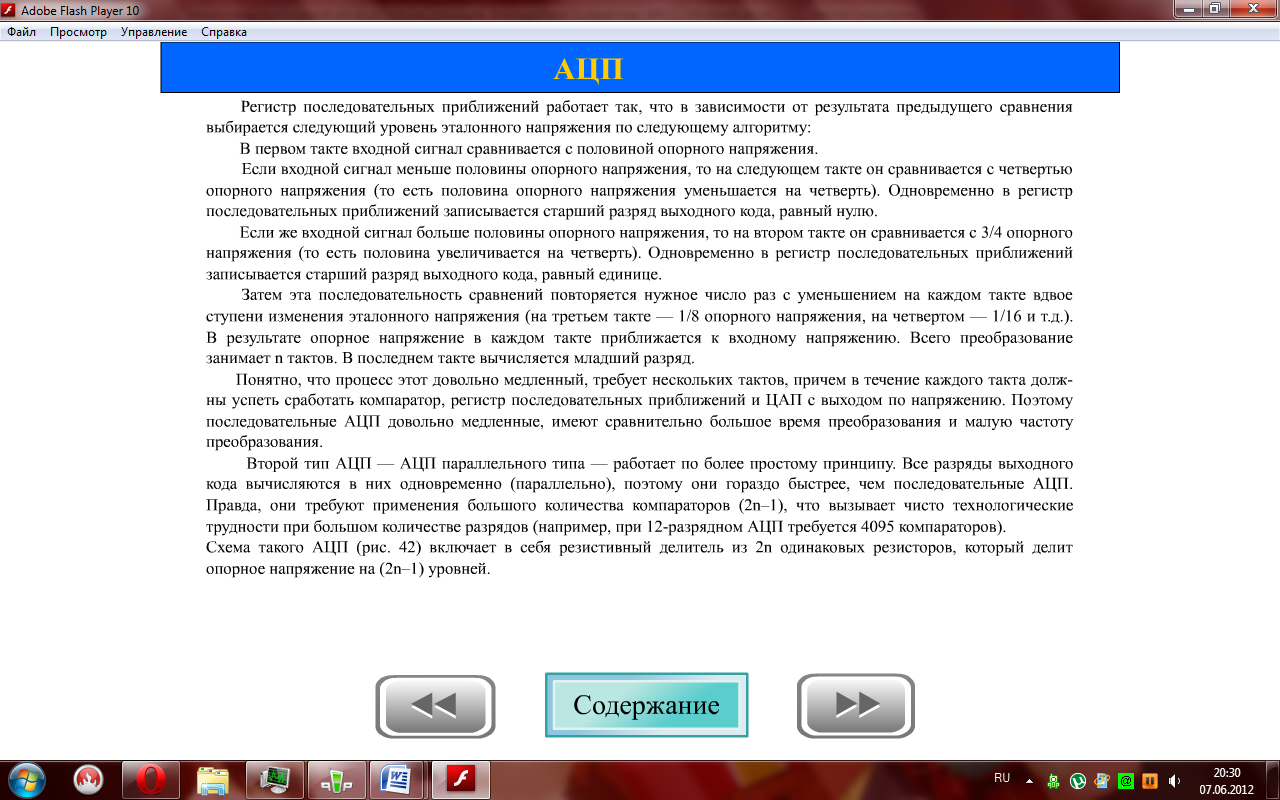This screenshot has height=800, width=1280.
Task: Open the green network tray icon
Action: 1054,781
